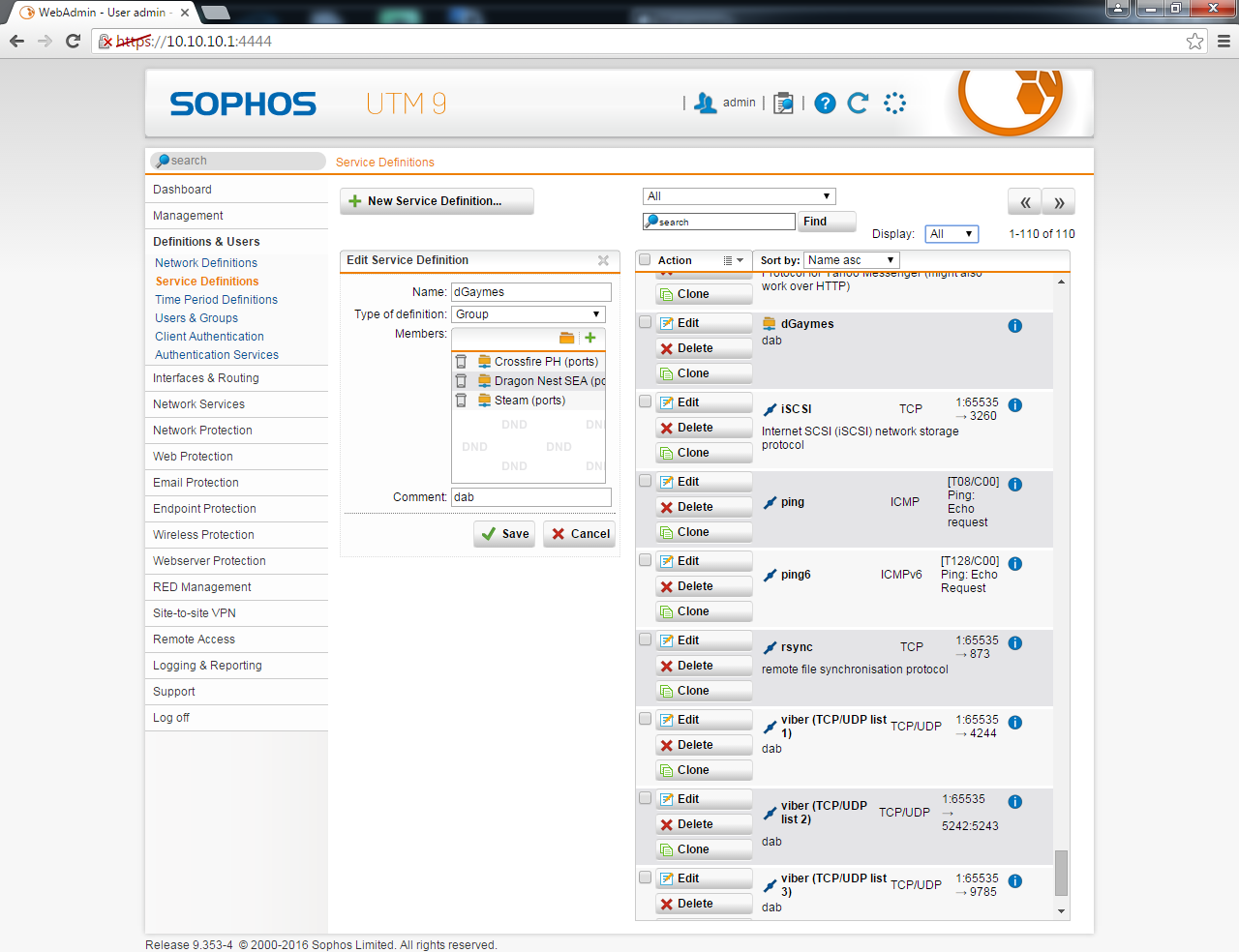The width and height of the screenshot is (1239, 952).
Task: Show info for ping entry
Action: 1015,485
